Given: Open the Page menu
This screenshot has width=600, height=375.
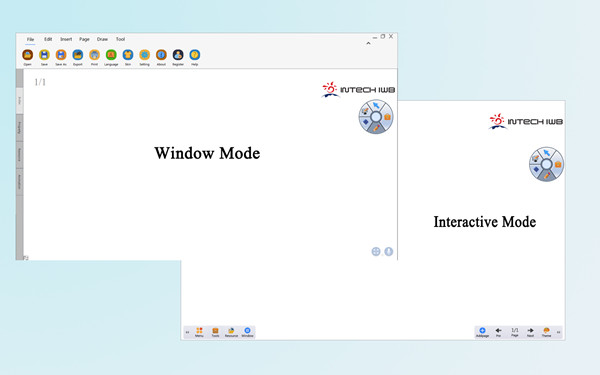Looking at the screenshot, I should pos(84,39).
